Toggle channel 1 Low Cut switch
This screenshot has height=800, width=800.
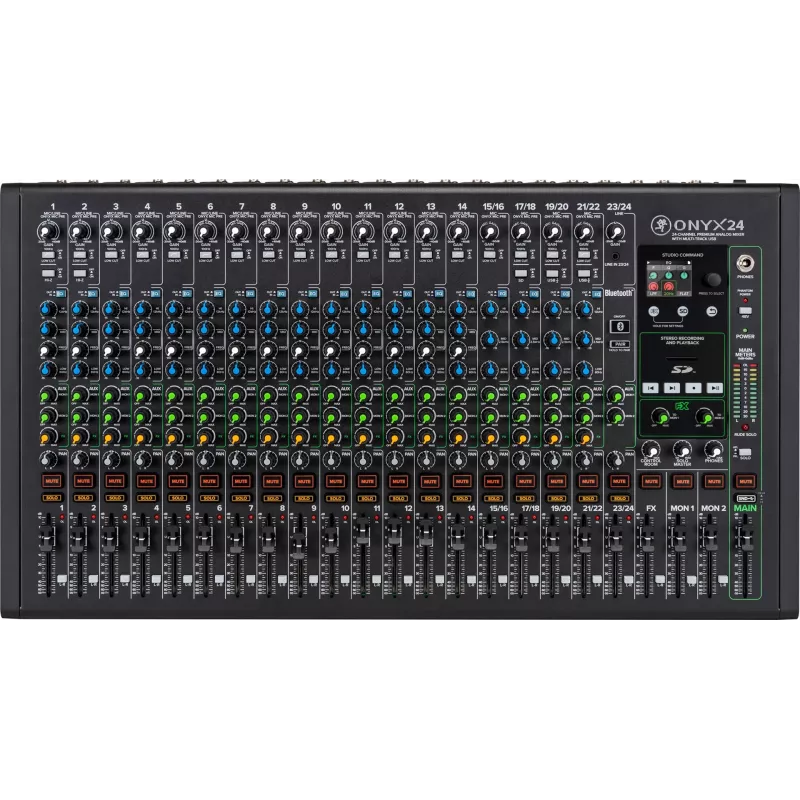coord(48,255)
